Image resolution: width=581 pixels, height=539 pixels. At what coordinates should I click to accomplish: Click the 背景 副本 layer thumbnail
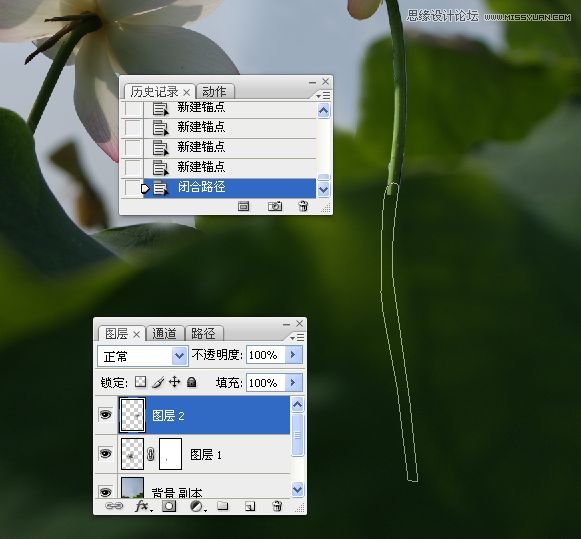[x=132, y=488]
